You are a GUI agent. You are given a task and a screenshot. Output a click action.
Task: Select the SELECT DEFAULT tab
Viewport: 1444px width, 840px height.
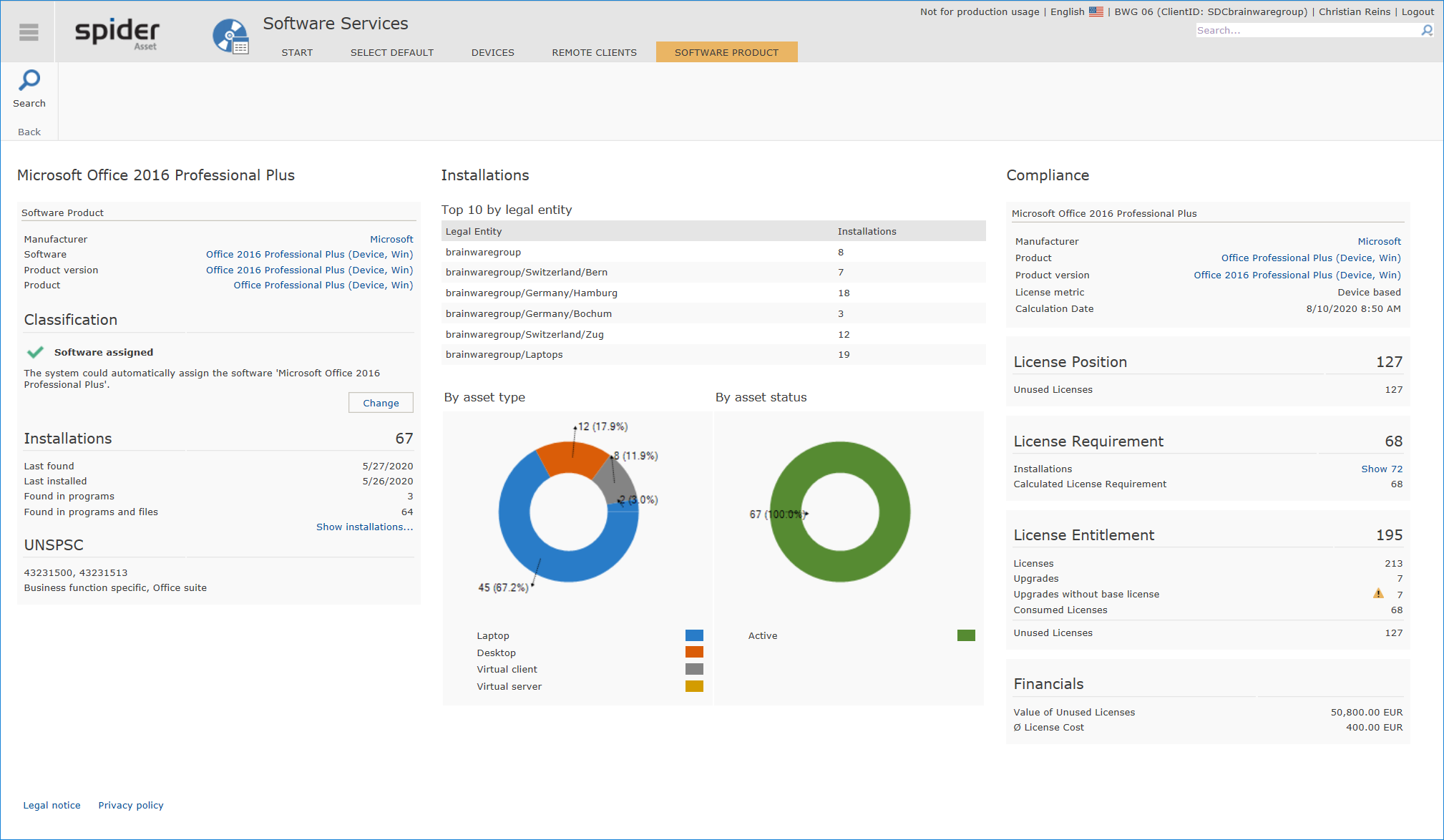click(391, 52)
